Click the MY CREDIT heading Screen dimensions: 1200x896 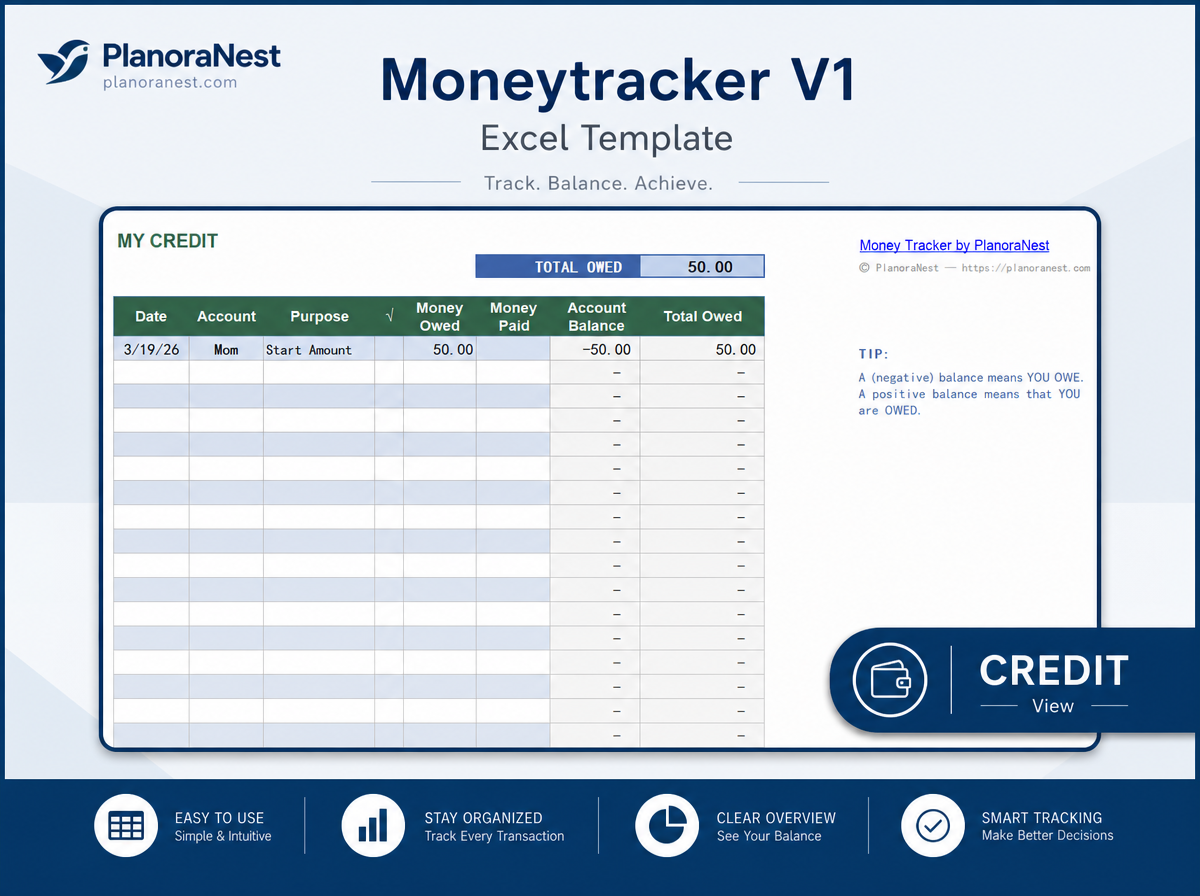coord(167,241)
